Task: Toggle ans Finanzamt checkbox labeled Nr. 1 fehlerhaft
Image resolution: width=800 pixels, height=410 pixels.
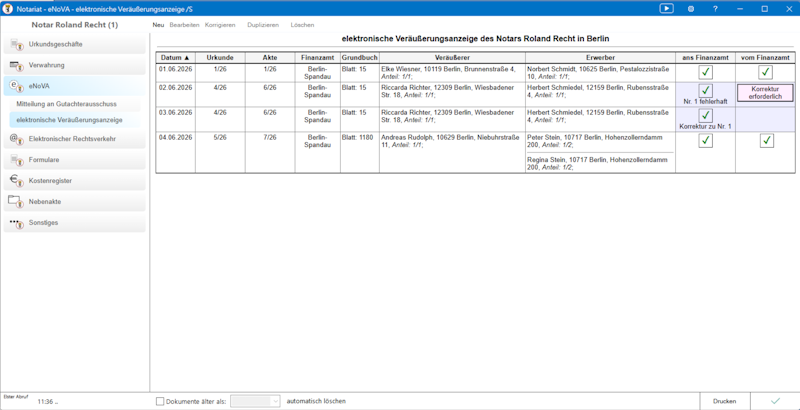Action: point(706,91)
